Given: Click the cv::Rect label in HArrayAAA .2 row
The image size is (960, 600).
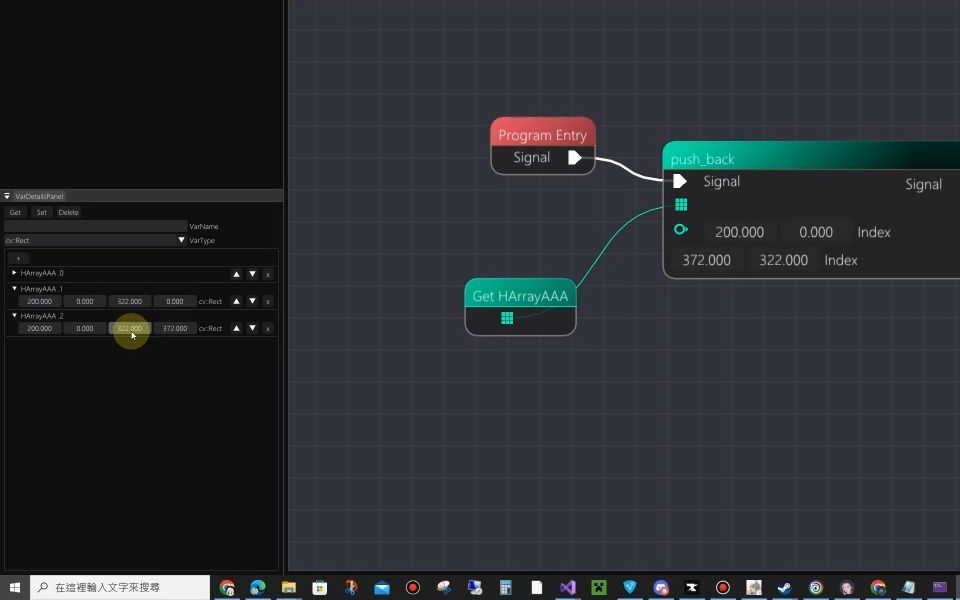Looking at the screenshot, I should pos(210,329).
